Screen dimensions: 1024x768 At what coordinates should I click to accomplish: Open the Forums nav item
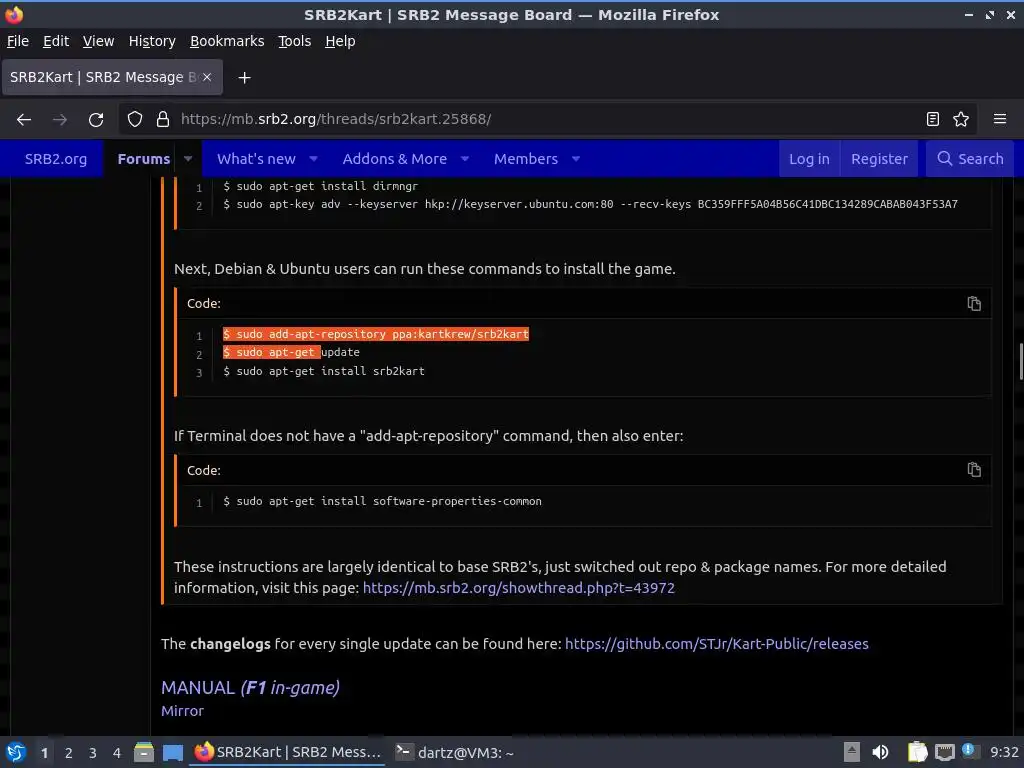coord(144,159)
